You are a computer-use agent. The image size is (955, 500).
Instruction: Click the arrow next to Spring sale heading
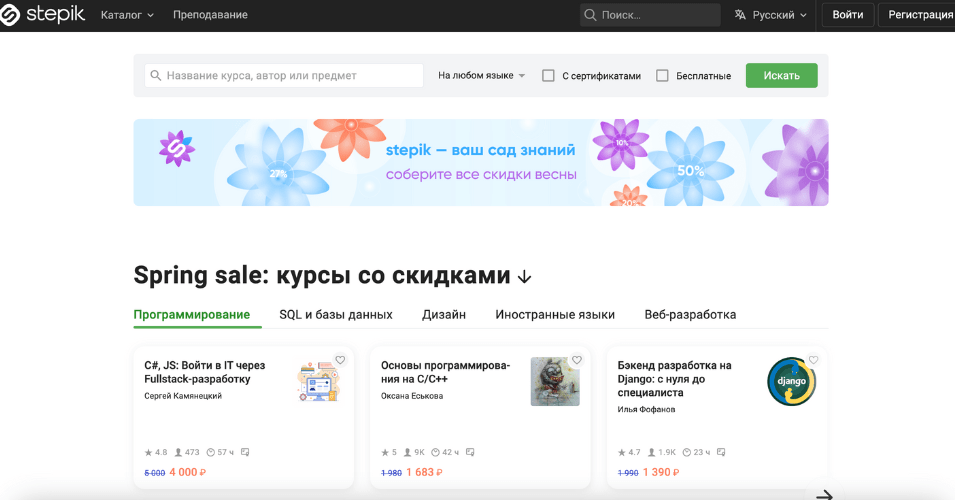click(524, 277)
